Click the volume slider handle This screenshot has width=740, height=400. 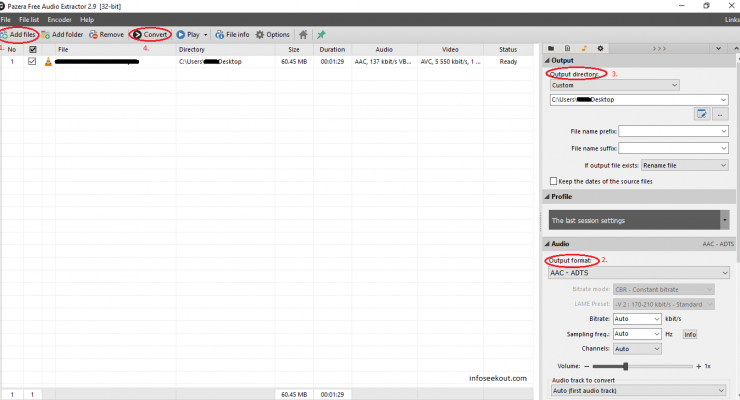[625, 366]
